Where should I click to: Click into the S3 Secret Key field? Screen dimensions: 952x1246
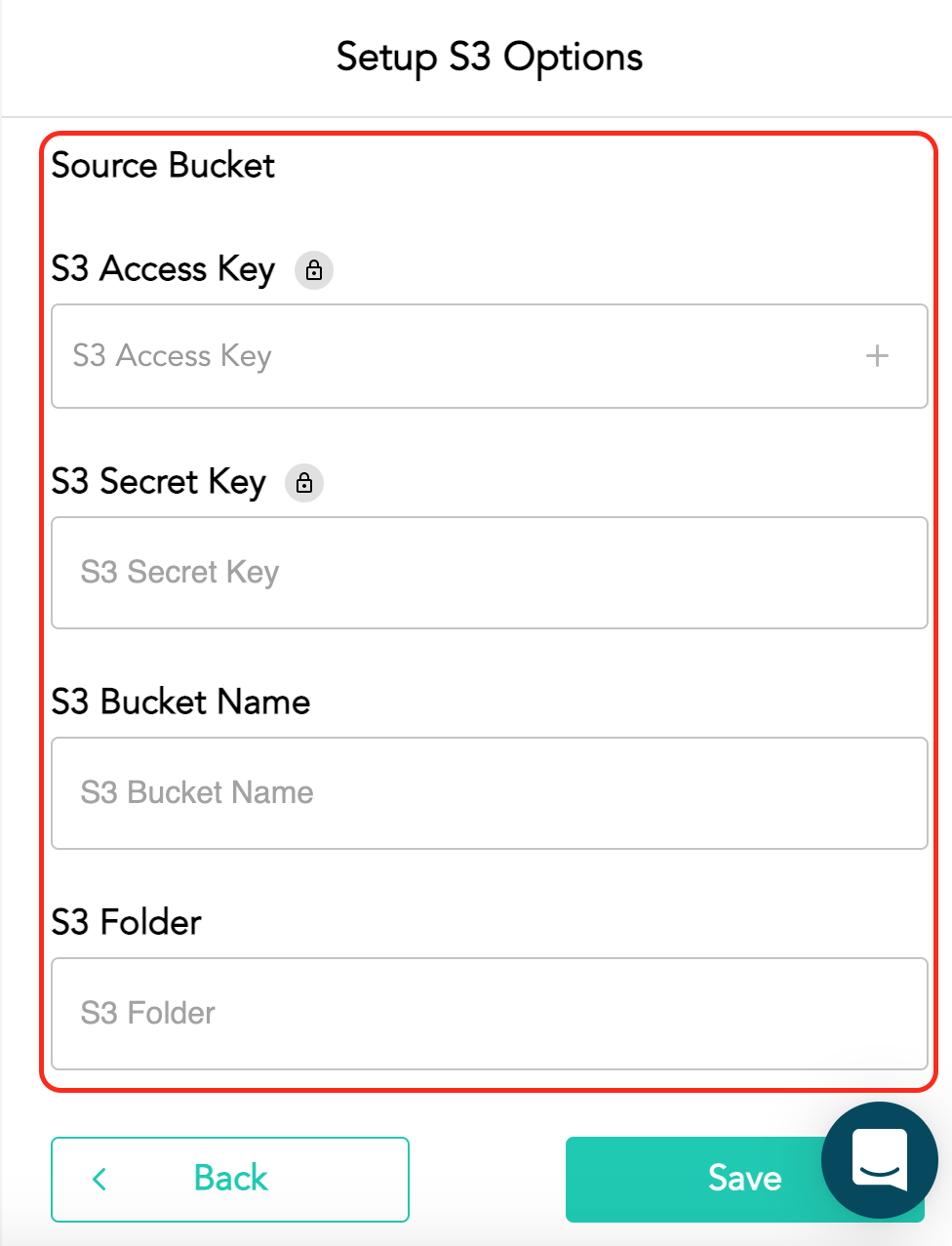tap(488, 573)
